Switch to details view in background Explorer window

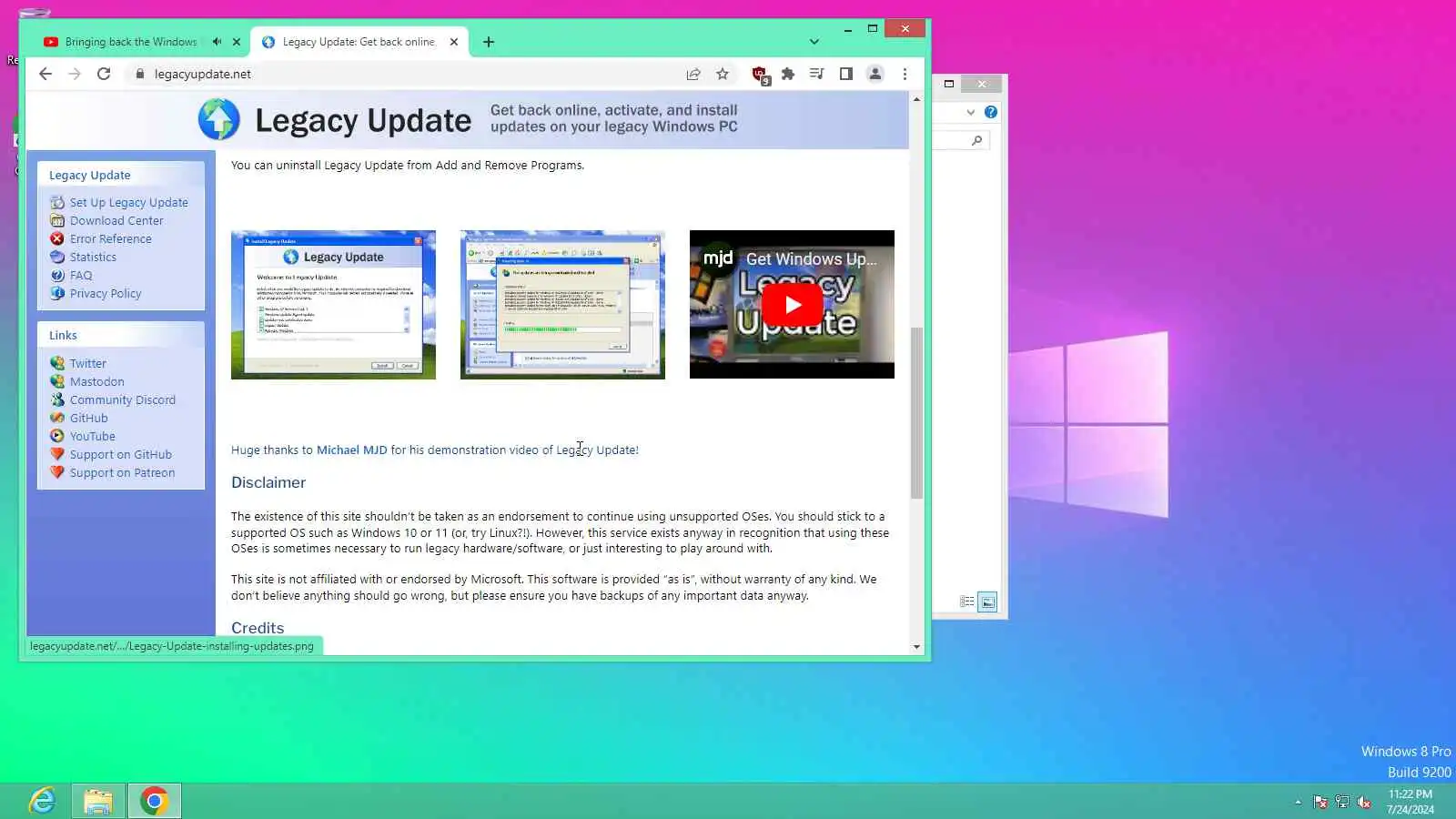[967, 602]
